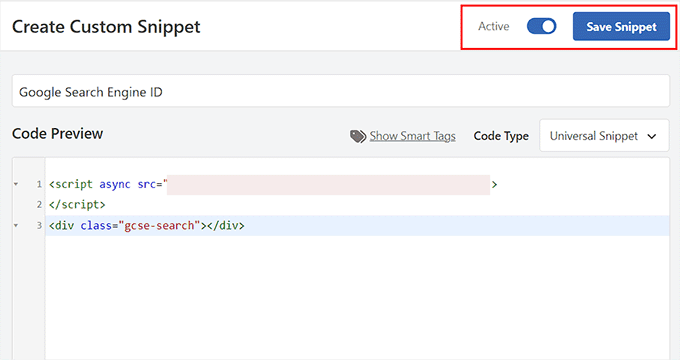Click the empty area of the code editor
The height and width of the screenshot is (360, 680).
point(357,297)
